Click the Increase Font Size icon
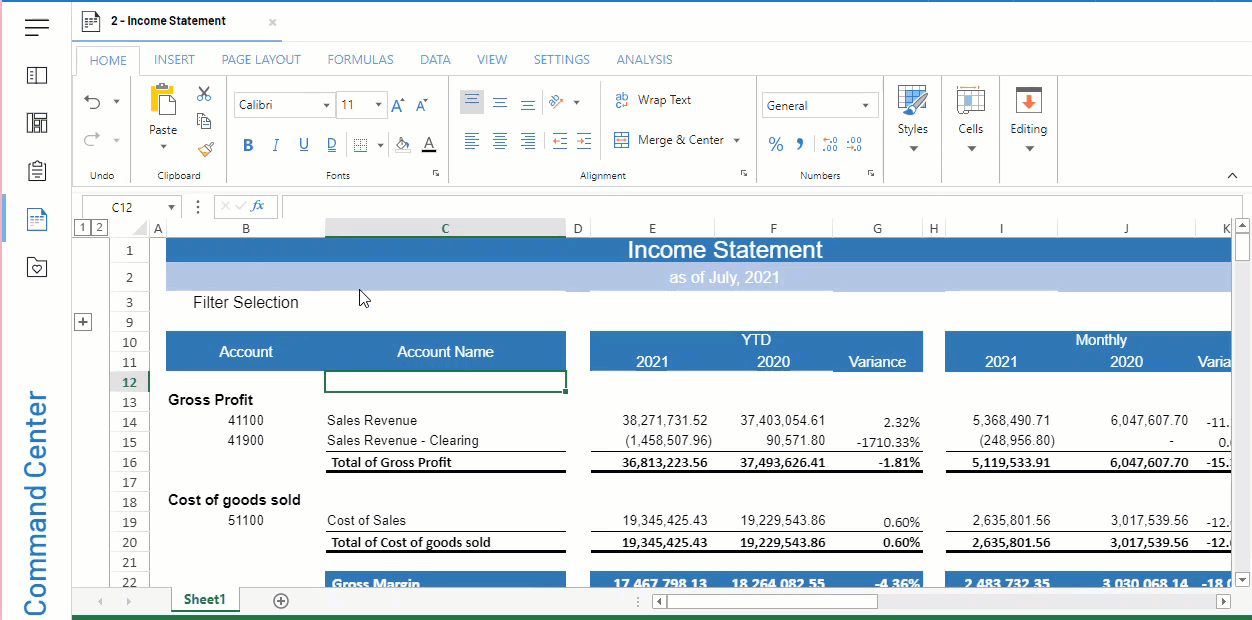 [x=398, y=105]
